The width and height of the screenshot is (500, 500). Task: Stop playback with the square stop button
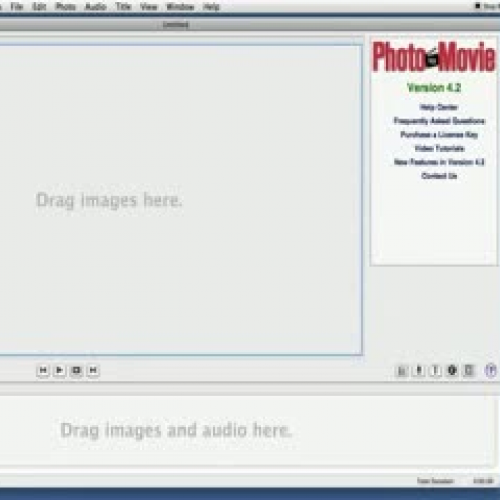(76, 370)
